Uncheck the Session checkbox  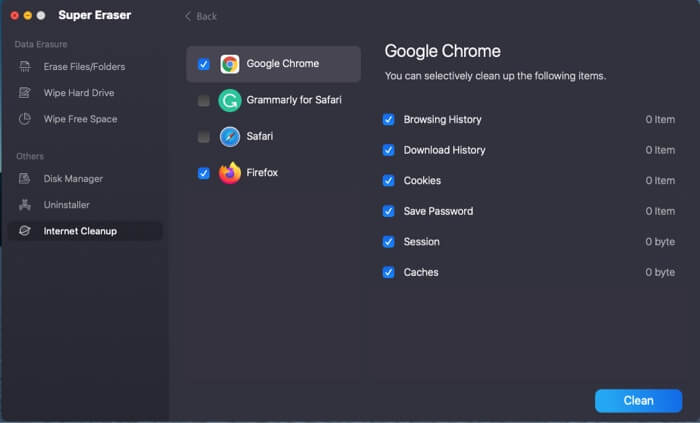388,241
